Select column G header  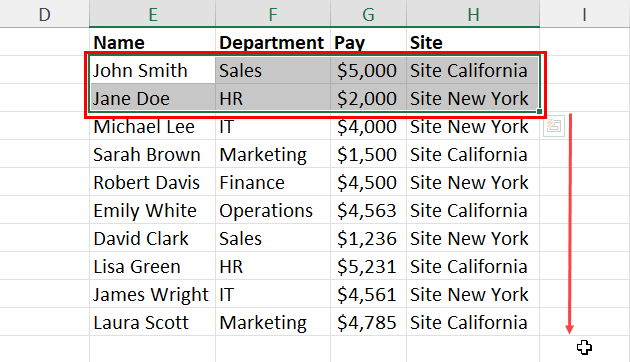tap(368, 14)
